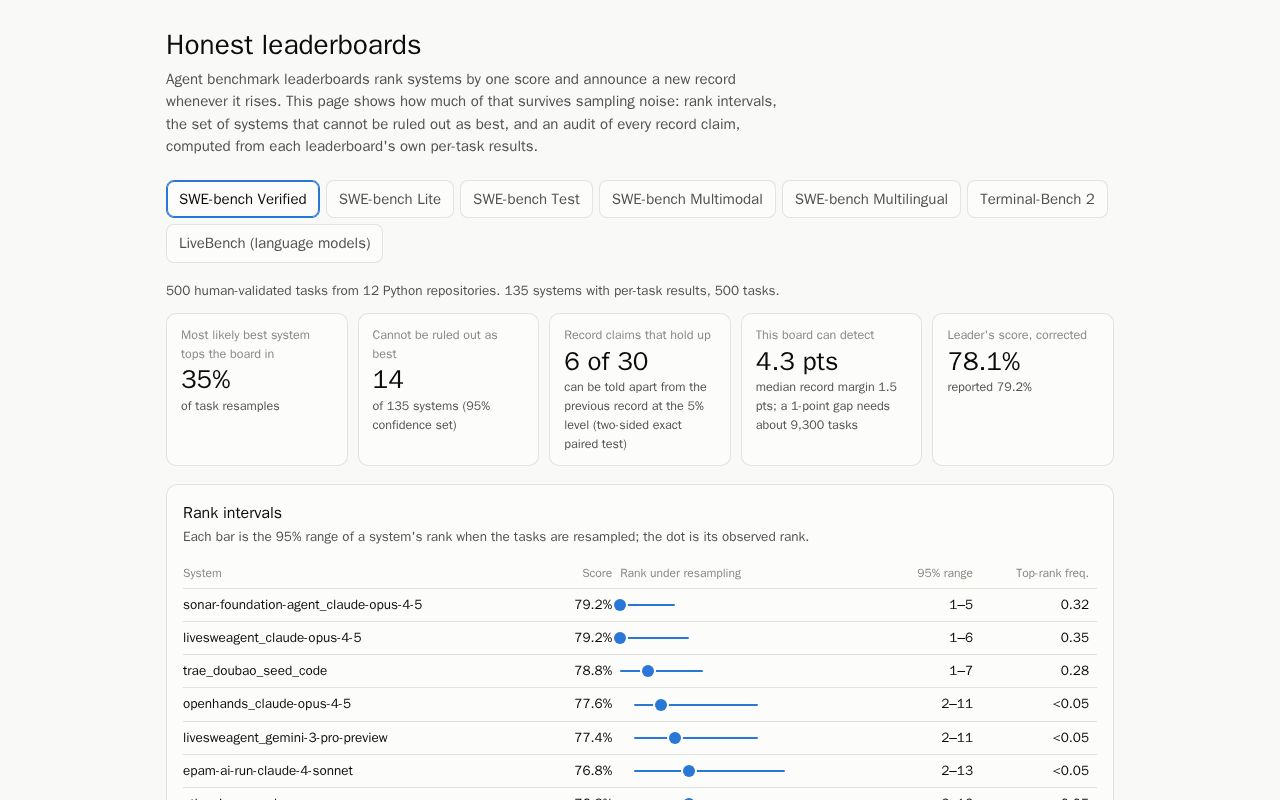Click the Score column header

tap(597, 573)
